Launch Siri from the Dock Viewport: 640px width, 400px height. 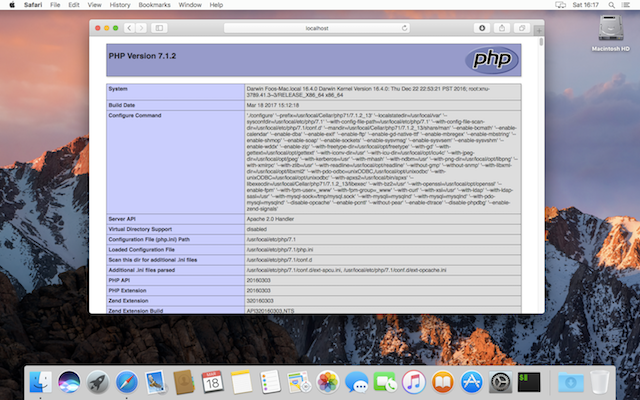point(69,382)
